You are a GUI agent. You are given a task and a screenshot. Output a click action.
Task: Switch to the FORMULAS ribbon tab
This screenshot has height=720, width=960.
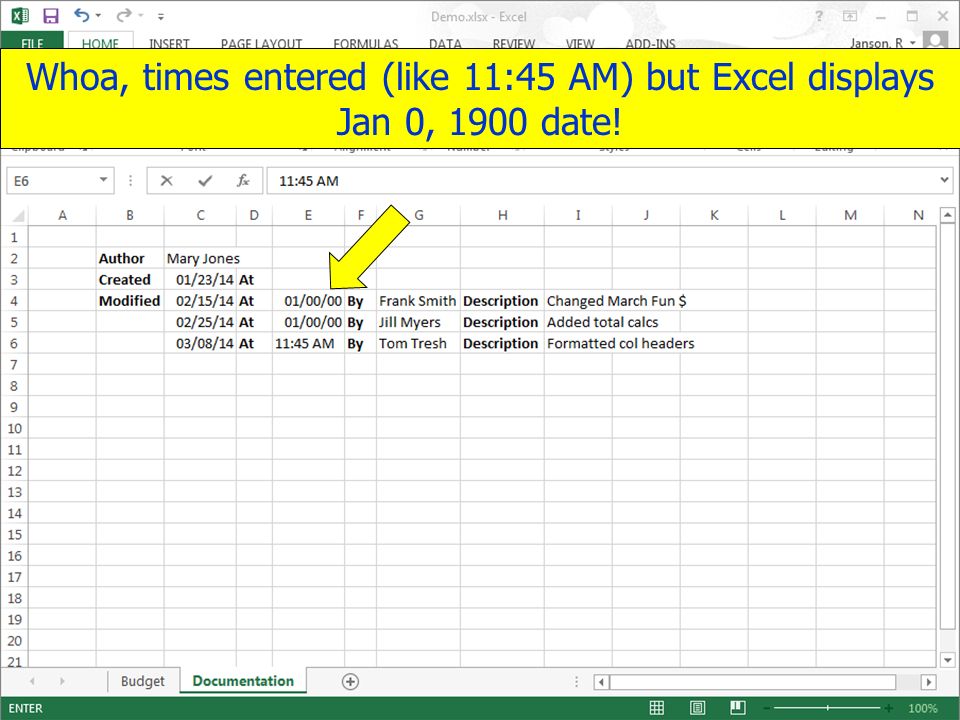click(366, 42)
